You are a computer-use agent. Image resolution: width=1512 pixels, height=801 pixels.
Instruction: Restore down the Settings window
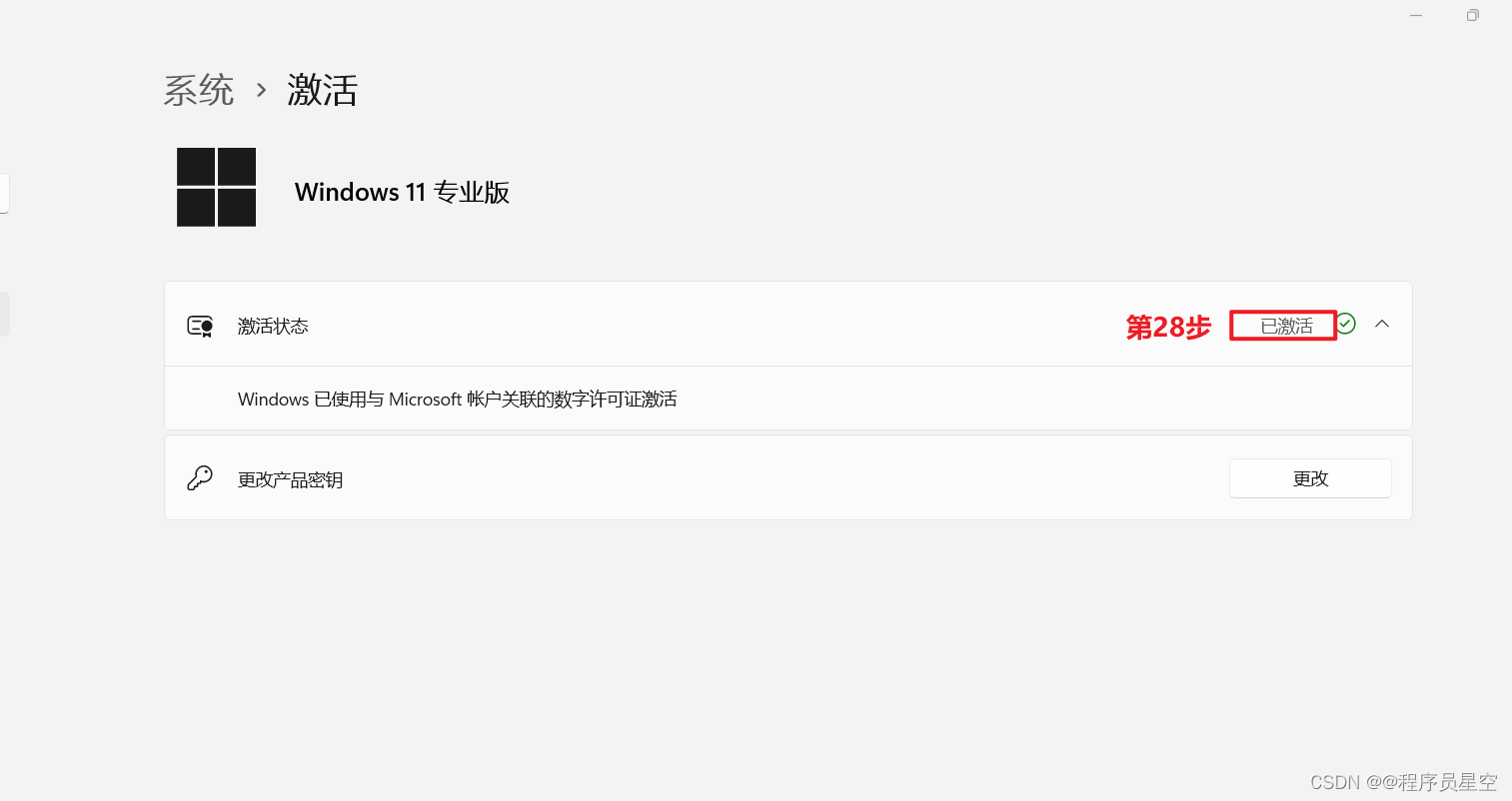pos(1472,15)
